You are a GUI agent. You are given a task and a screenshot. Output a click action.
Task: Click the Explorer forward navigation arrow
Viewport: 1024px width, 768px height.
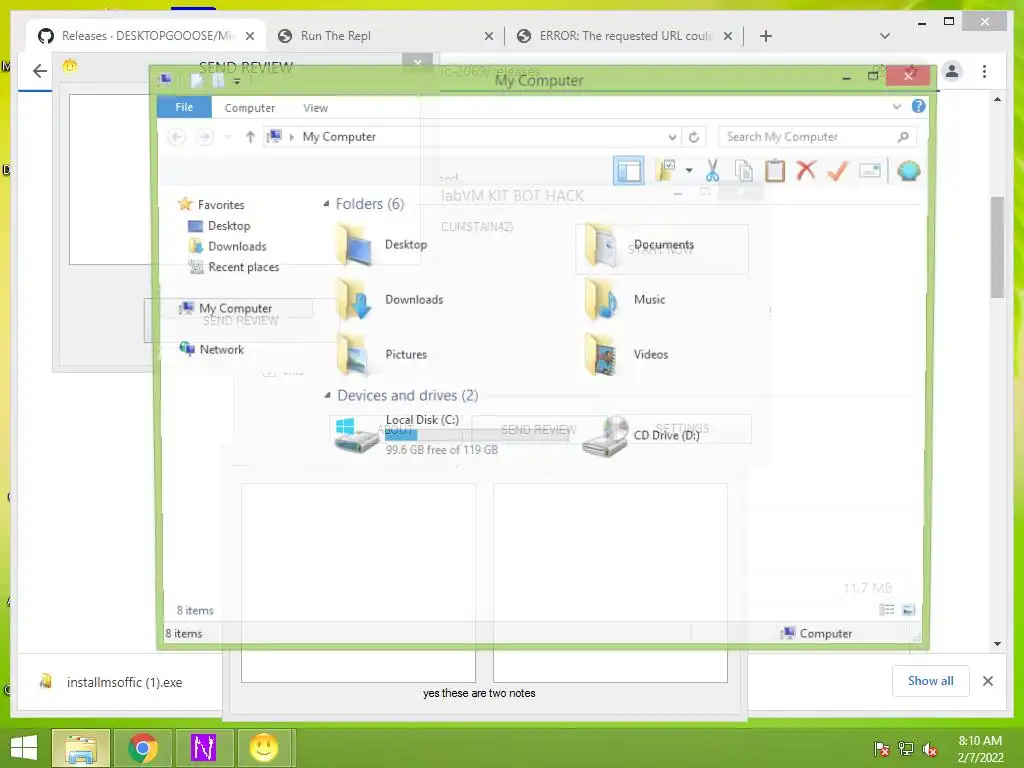coord(204,136)
